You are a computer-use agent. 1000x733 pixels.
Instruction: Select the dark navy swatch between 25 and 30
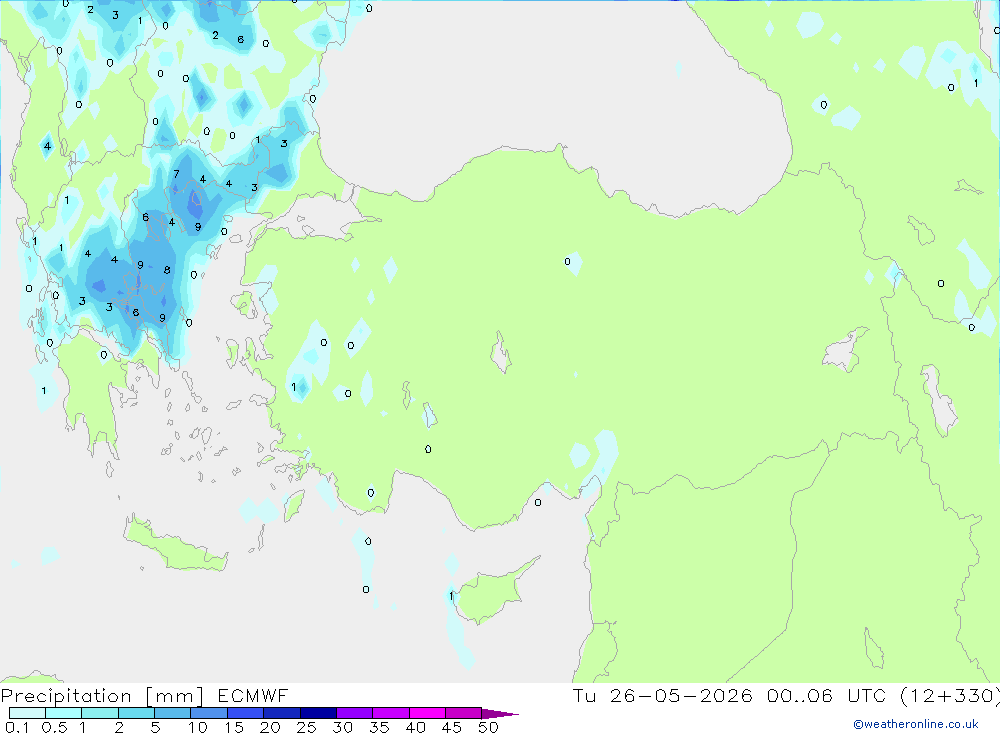pyautogui.click(x=318, y=713)
